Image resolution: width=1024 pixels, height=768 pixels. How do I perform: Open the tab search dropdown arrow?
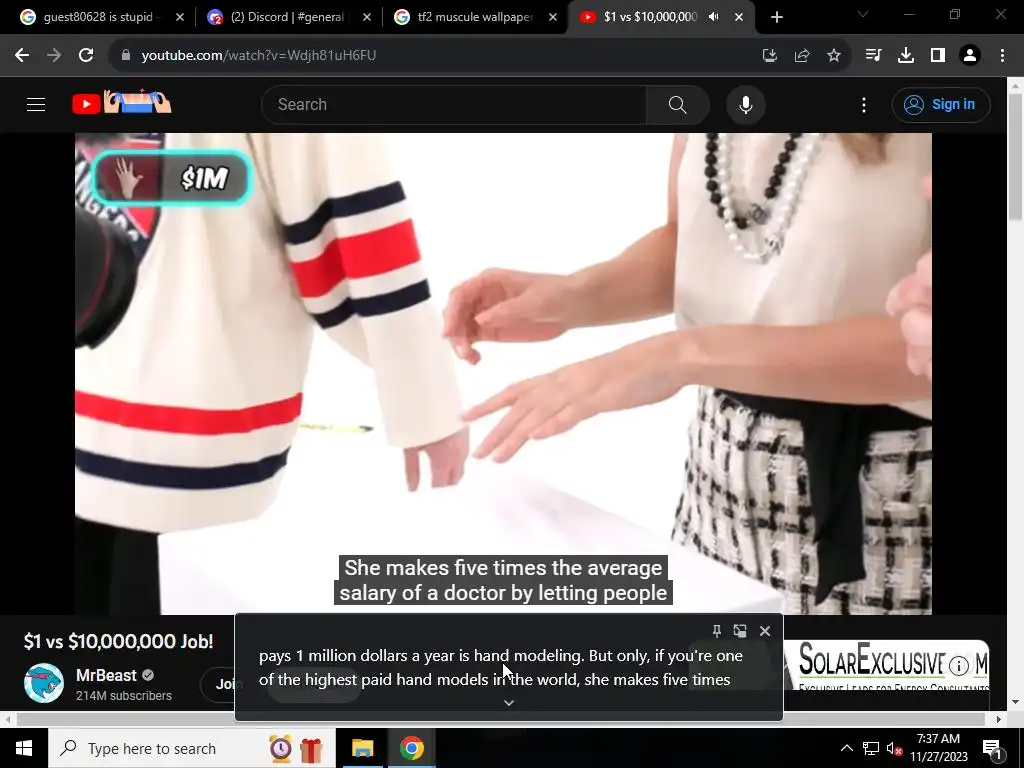(x=863, y=14)
